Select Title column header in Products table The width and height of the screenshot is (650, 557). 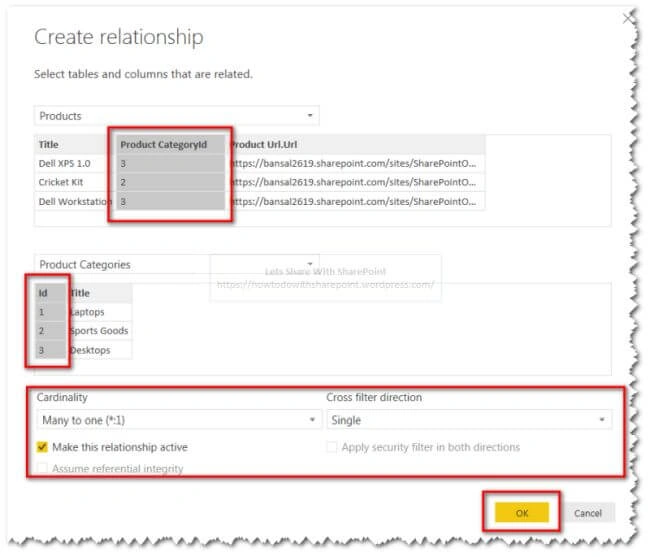pos(73,145)
